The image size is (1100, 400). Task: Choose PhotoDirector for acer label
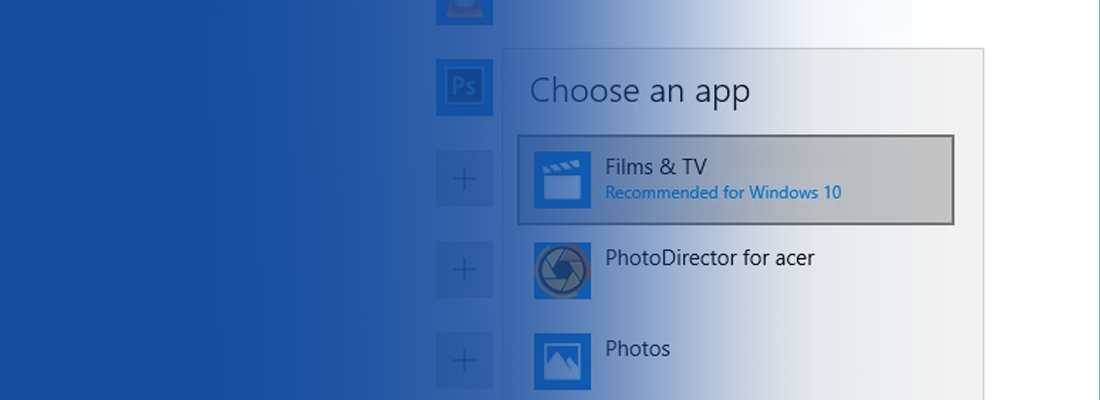click(x=709, y=258)
